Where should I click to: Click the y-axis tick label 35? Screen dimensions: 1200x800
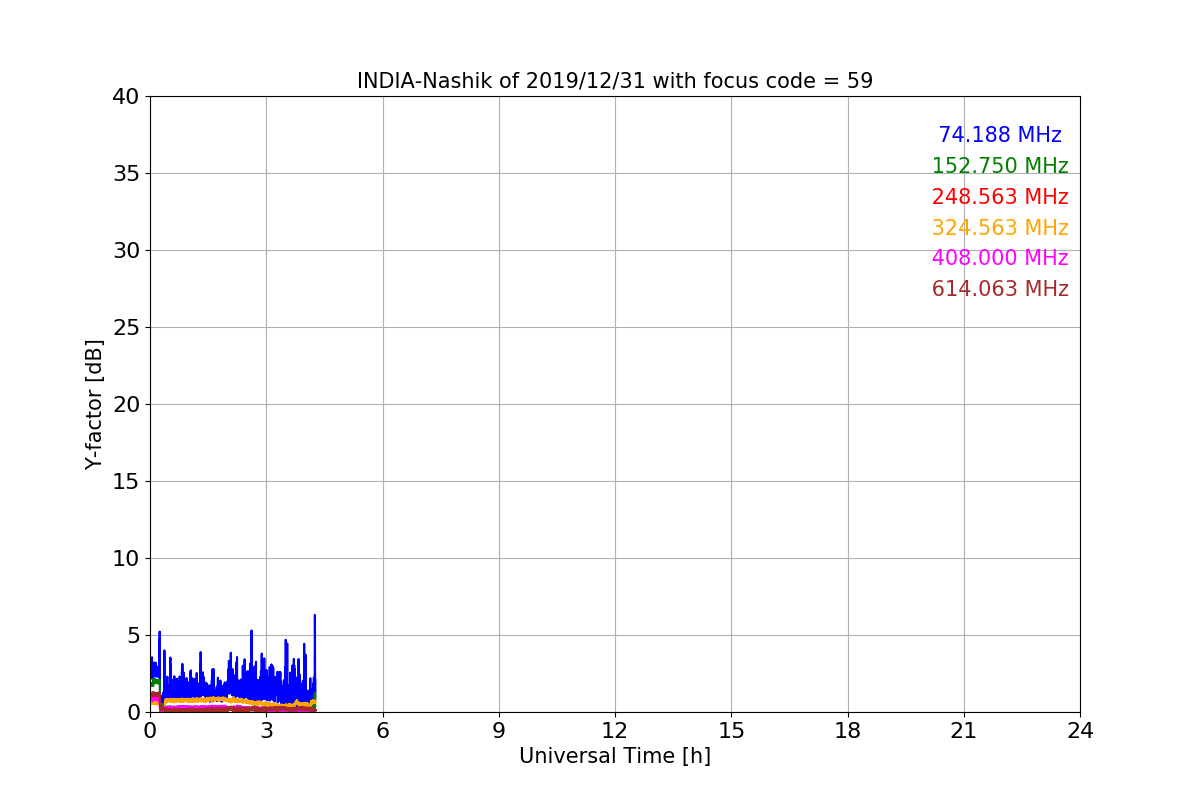[126, 174]
